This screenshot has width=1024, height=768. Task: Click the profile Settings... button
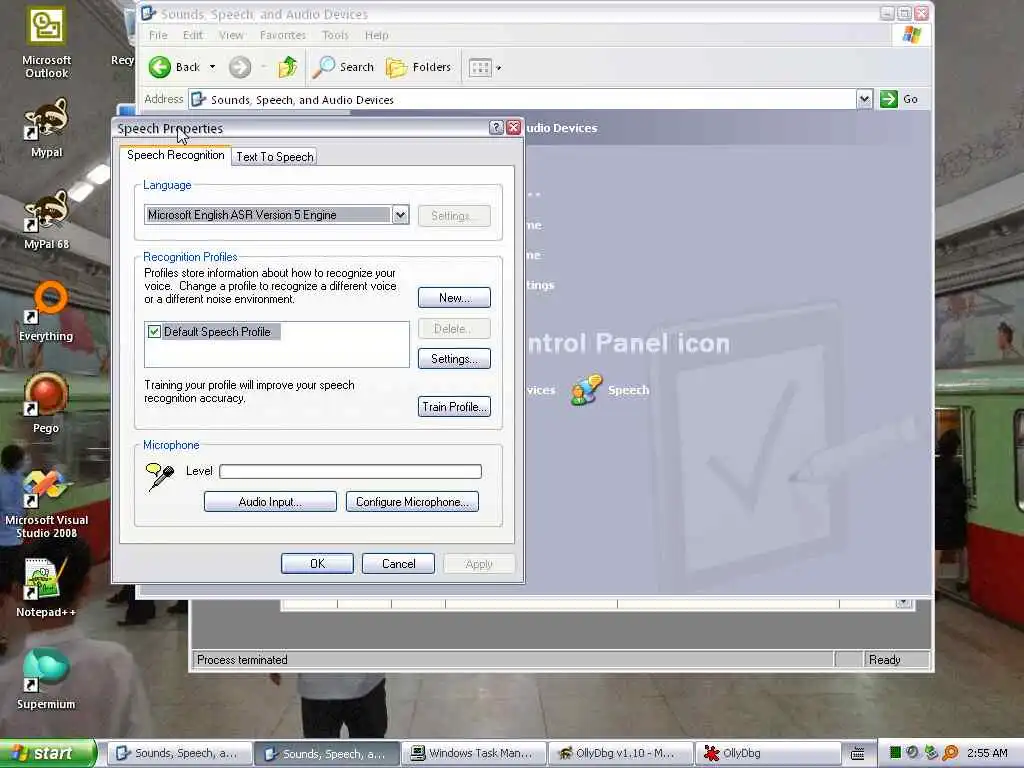(454, 359)
